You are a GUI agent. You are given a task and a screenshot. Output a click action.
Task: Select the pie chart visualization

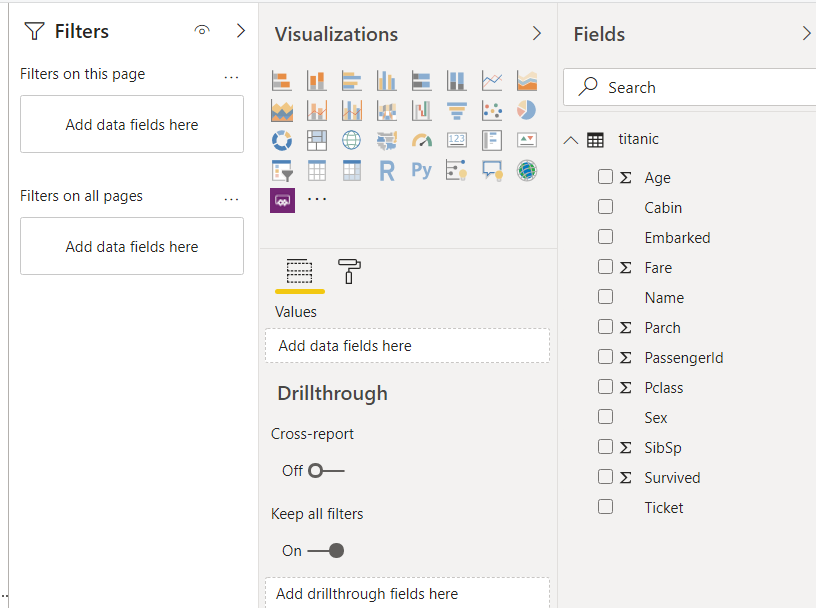[527, 110]
